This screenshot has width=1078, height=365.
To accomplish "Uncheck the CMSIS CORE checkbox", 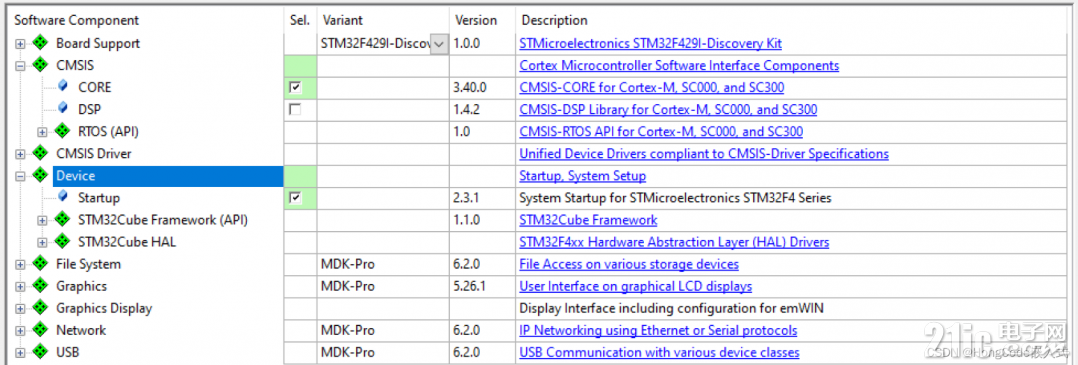I will coord(295,87).
